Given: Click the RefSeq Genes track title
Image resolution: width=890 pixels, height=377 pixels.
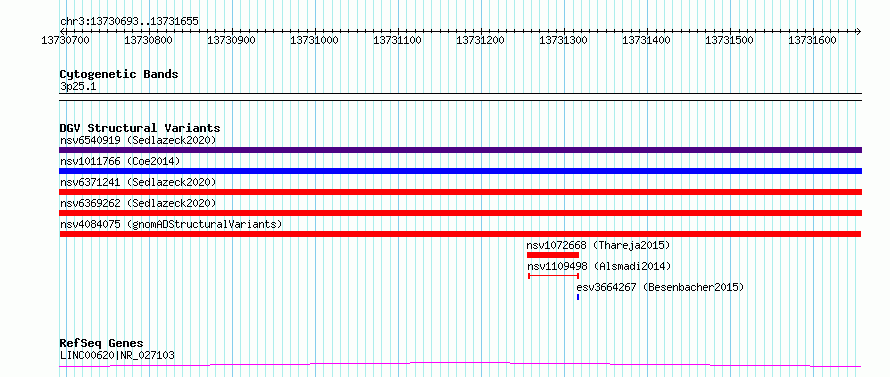Looking at the screenshot, I should (102, 344).
